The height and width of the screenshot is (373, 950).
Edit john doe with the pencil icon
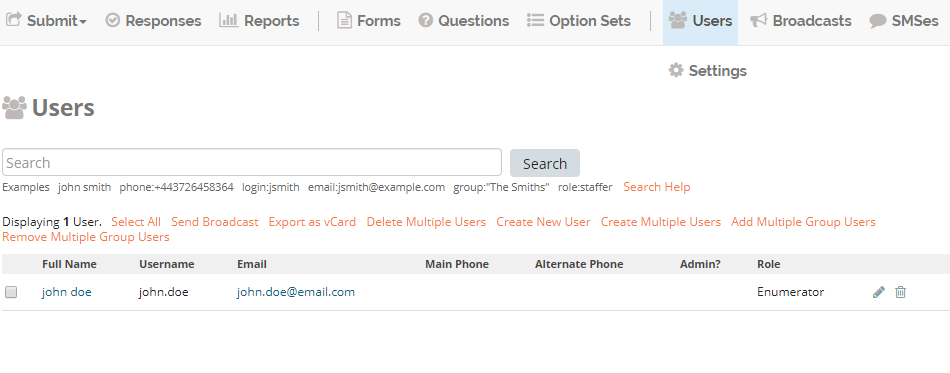pyautogui.click(x=879, y=292)
